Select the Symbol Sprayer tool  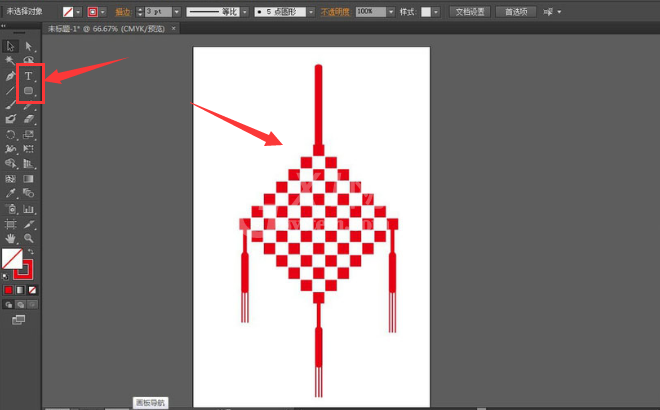coord(11,209)
